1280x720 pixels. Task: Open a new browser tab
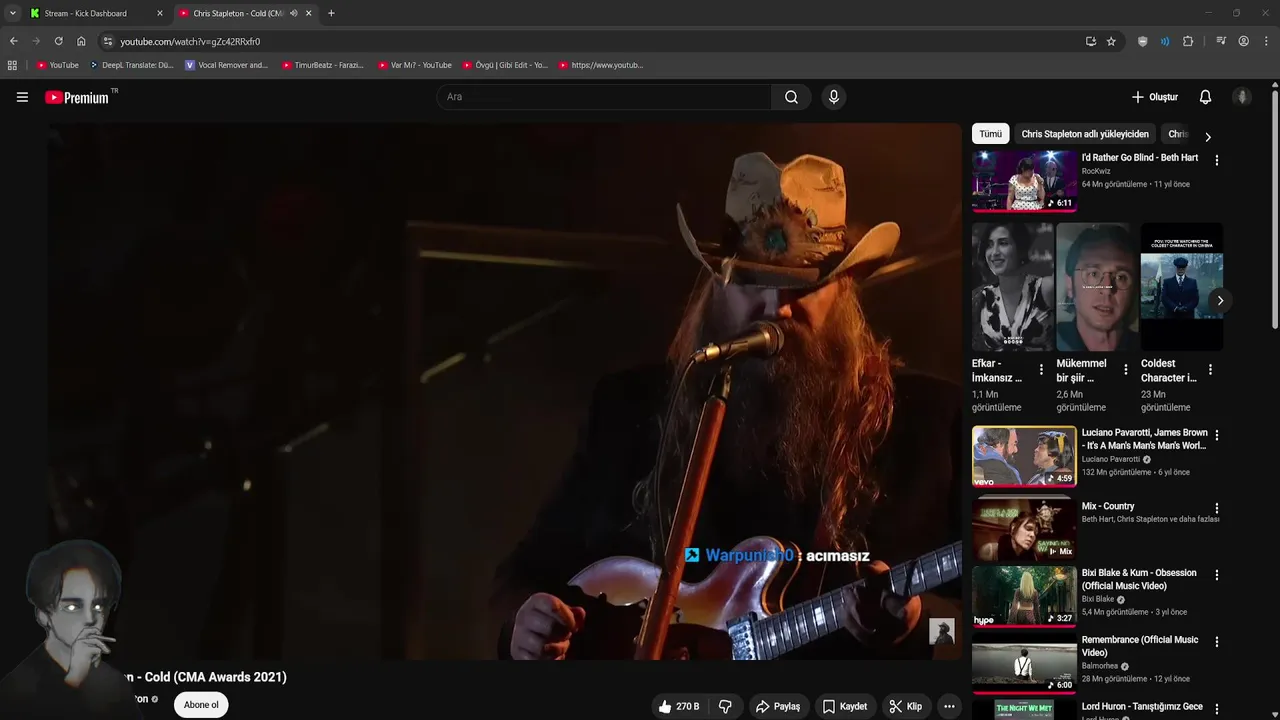(x=331, y=13)
